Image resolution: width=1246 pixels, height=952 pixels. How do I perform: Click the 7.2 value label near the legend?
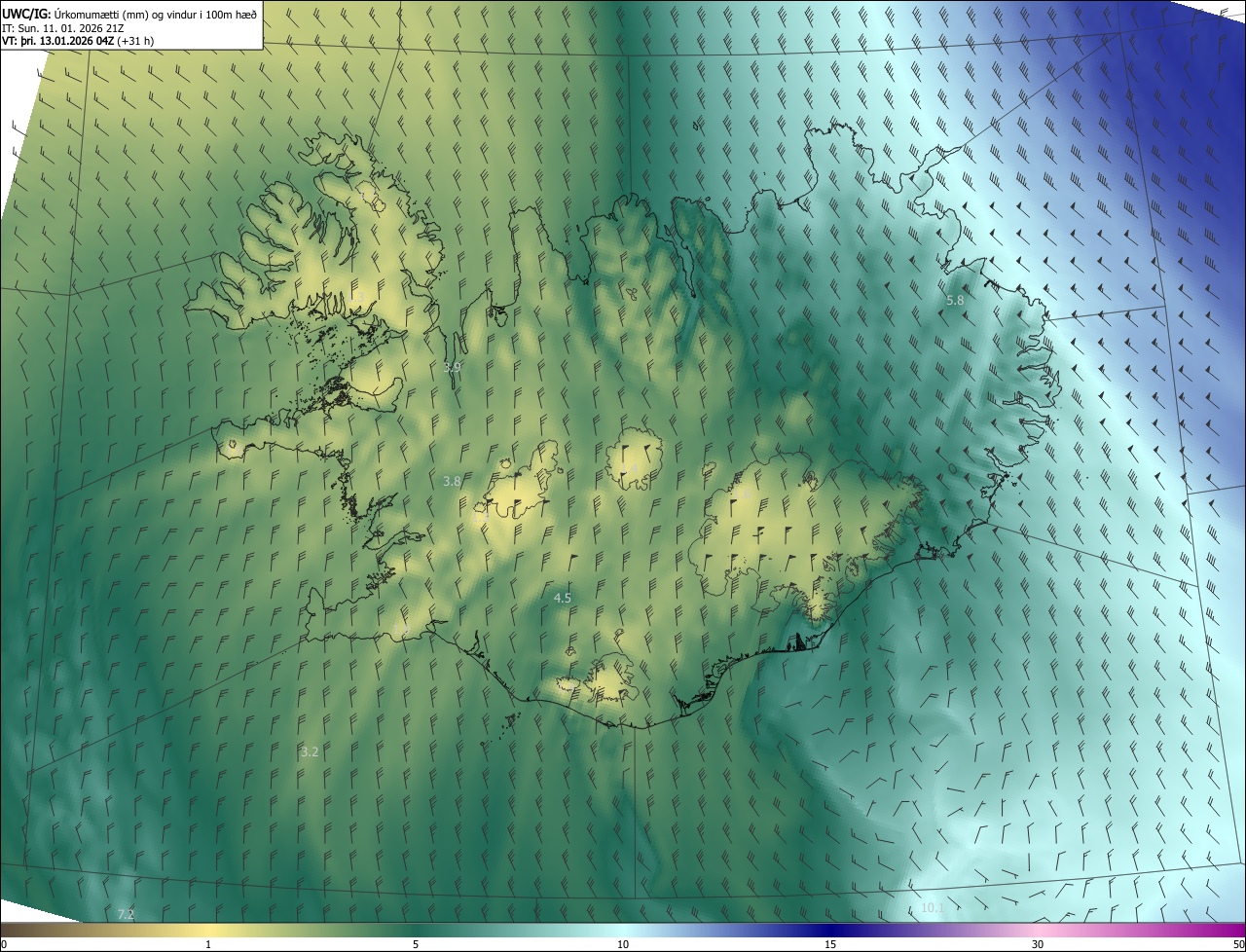(x=126, y=914)
